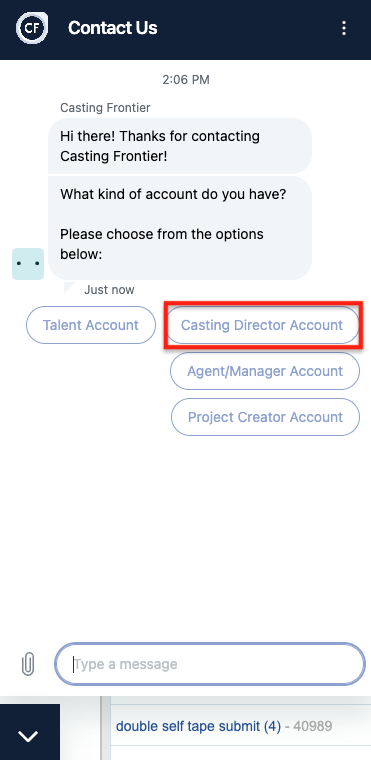Image resolution: width=371 pixels, height=760 pixels.
Task: Click the What kind of account message
Action: (x=180, y=228)
